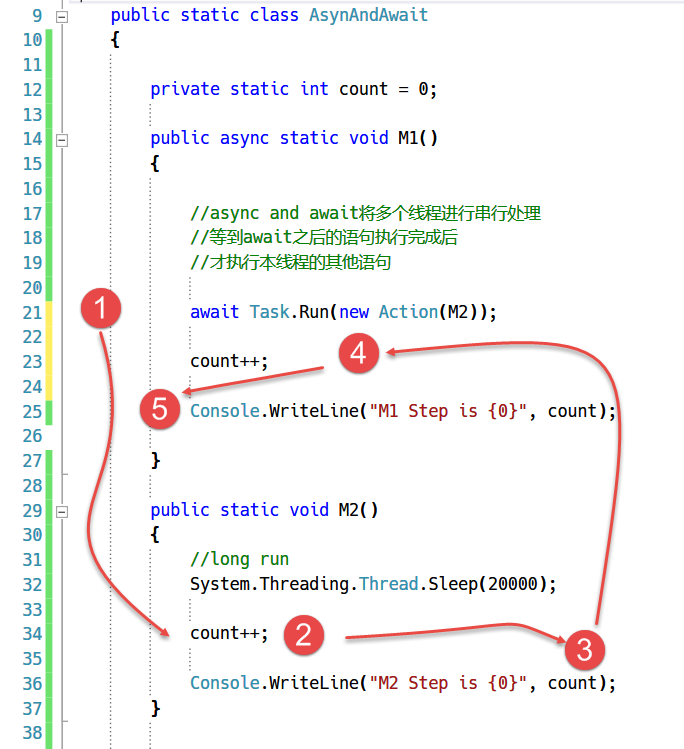Click Console.WriteLine with 'M1 Step is {0}'
The height and width of the screenshot is (749, 684).
[x=403, y=411]
